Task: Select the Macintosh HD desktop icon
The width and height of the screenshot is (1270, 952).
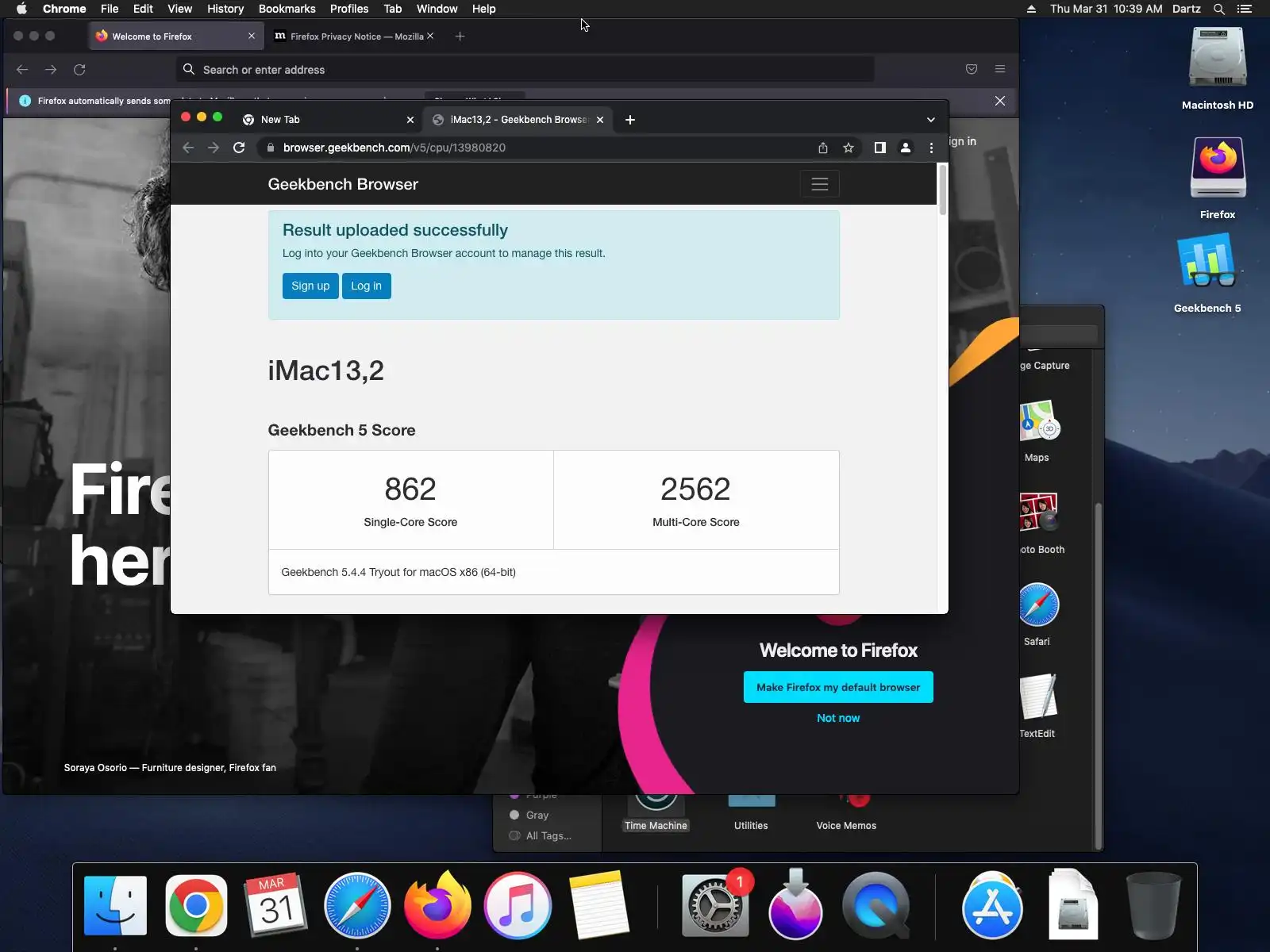Action: (1218, 68)
